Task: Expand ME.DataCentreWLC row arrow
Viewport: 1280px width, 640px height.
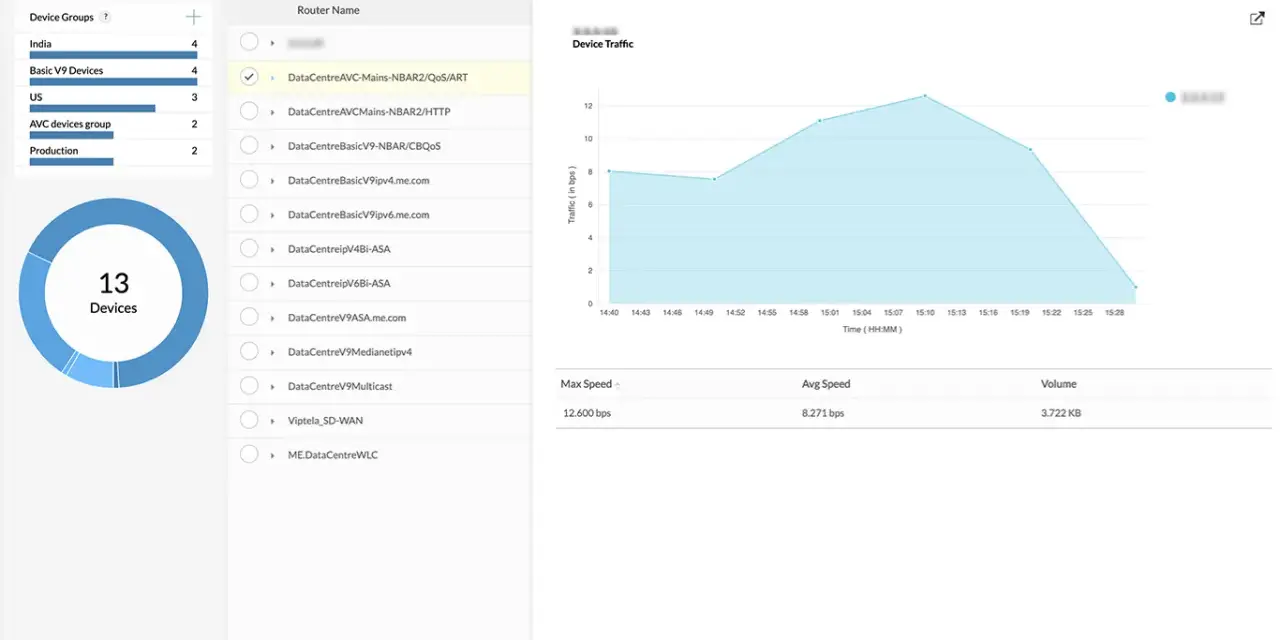Action: click(272, 455)
